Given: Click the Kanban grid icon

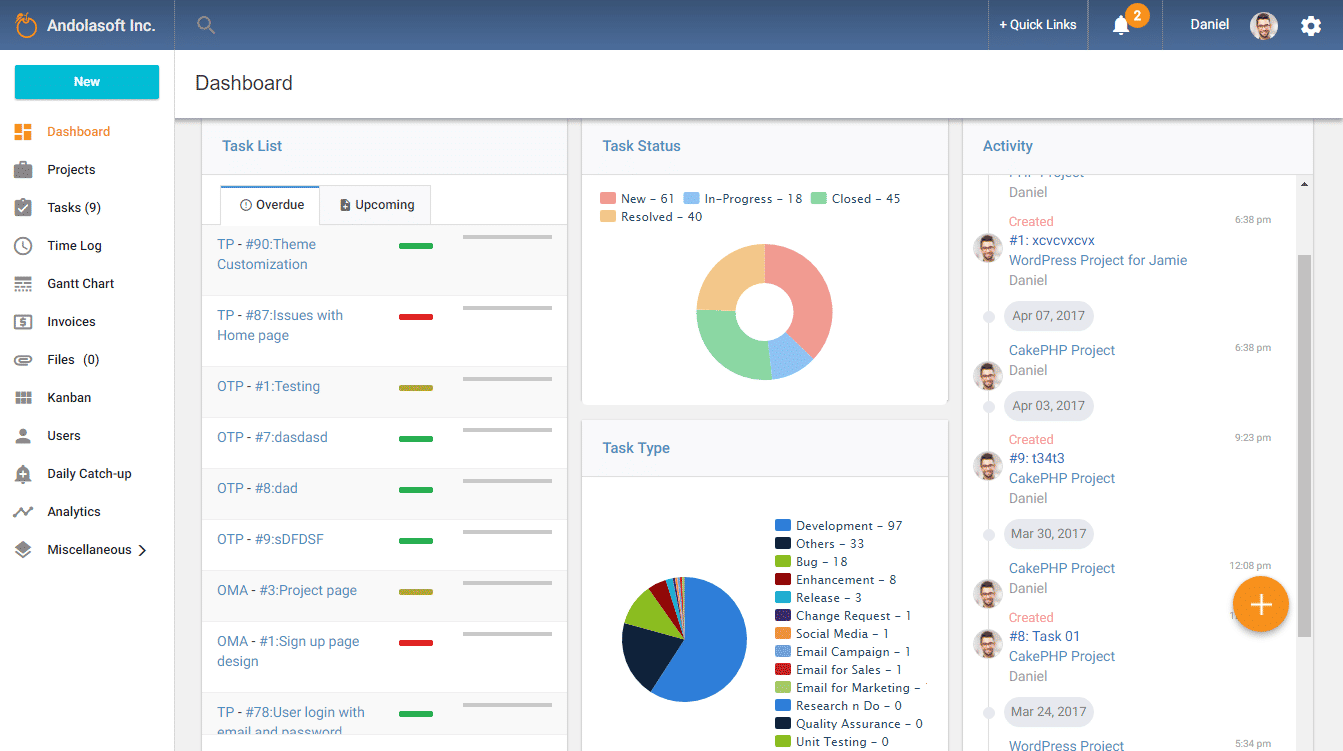Looking at the screenshot, I should (23, 398).
